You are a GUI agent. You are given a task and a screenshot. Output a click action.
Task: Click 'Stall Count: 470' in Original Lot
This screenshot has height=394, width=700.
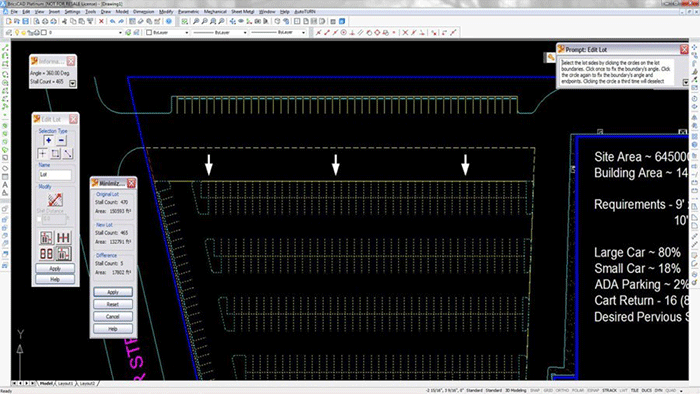click(x=112, y=202)
